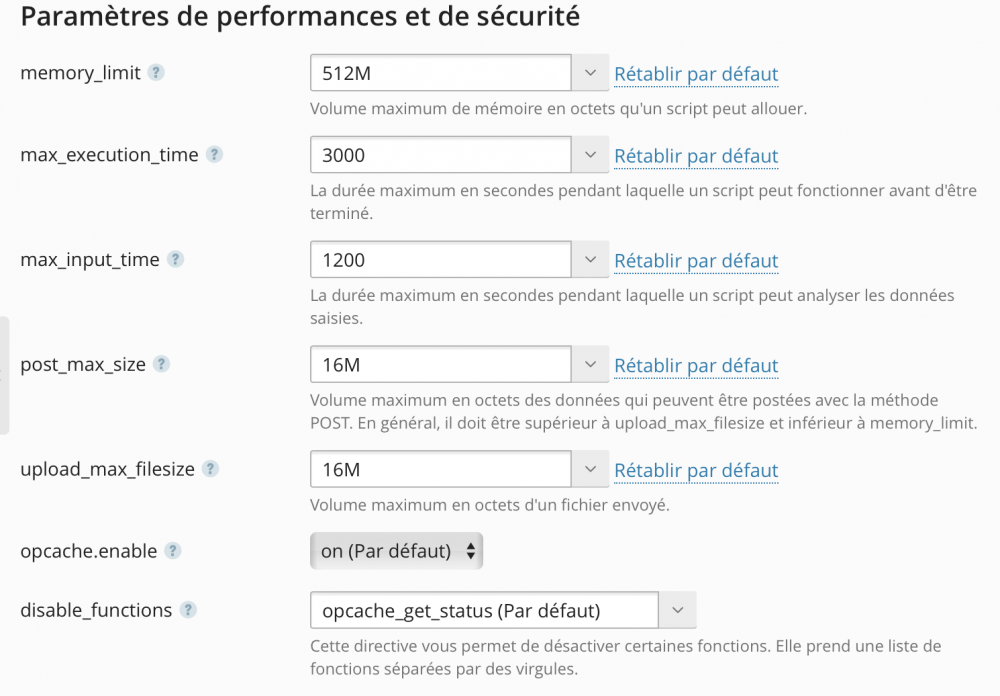1000x696 pixels.
Task: Expand the upload_max_filesize dropdown arrow
Action: (x=590, y=468)
